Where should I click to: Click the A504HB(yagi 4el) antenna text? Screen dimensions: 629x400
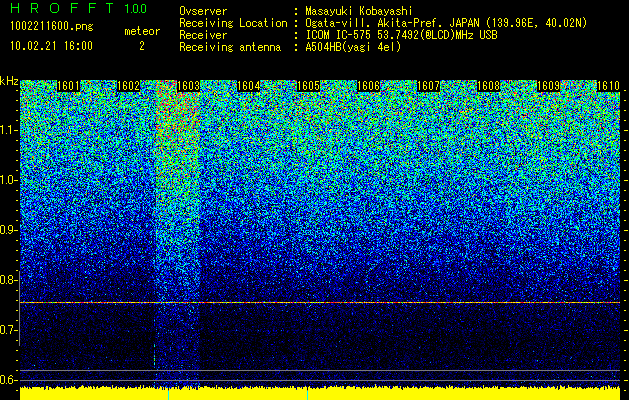tap(353, 47)
